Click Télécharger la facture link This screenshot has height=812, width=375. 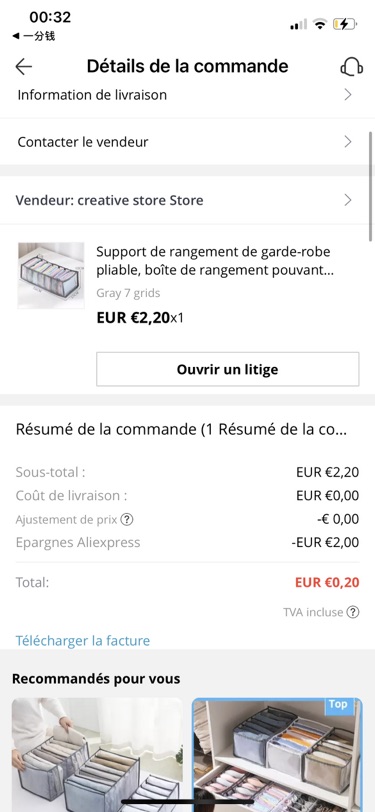coord(82,641)
